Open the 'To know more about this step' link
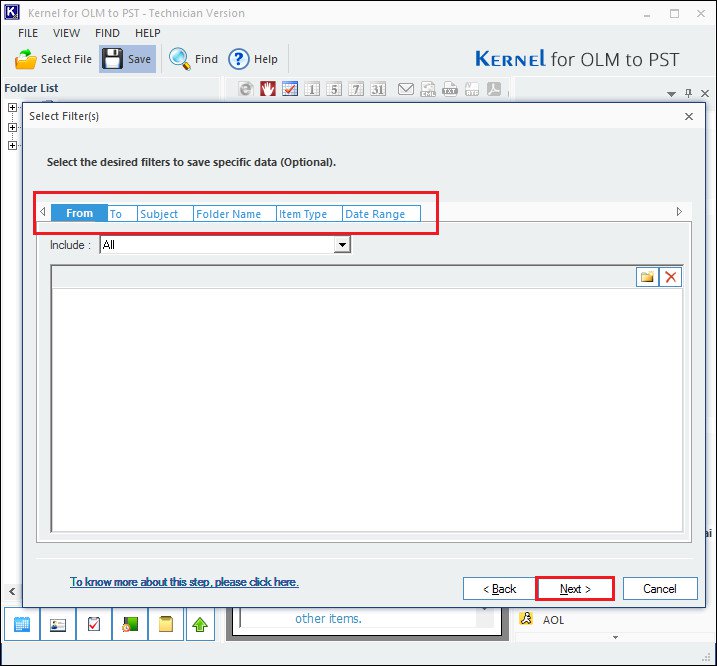Image resolution: width=717 pixels, height=666 pixels. (184, 582)
